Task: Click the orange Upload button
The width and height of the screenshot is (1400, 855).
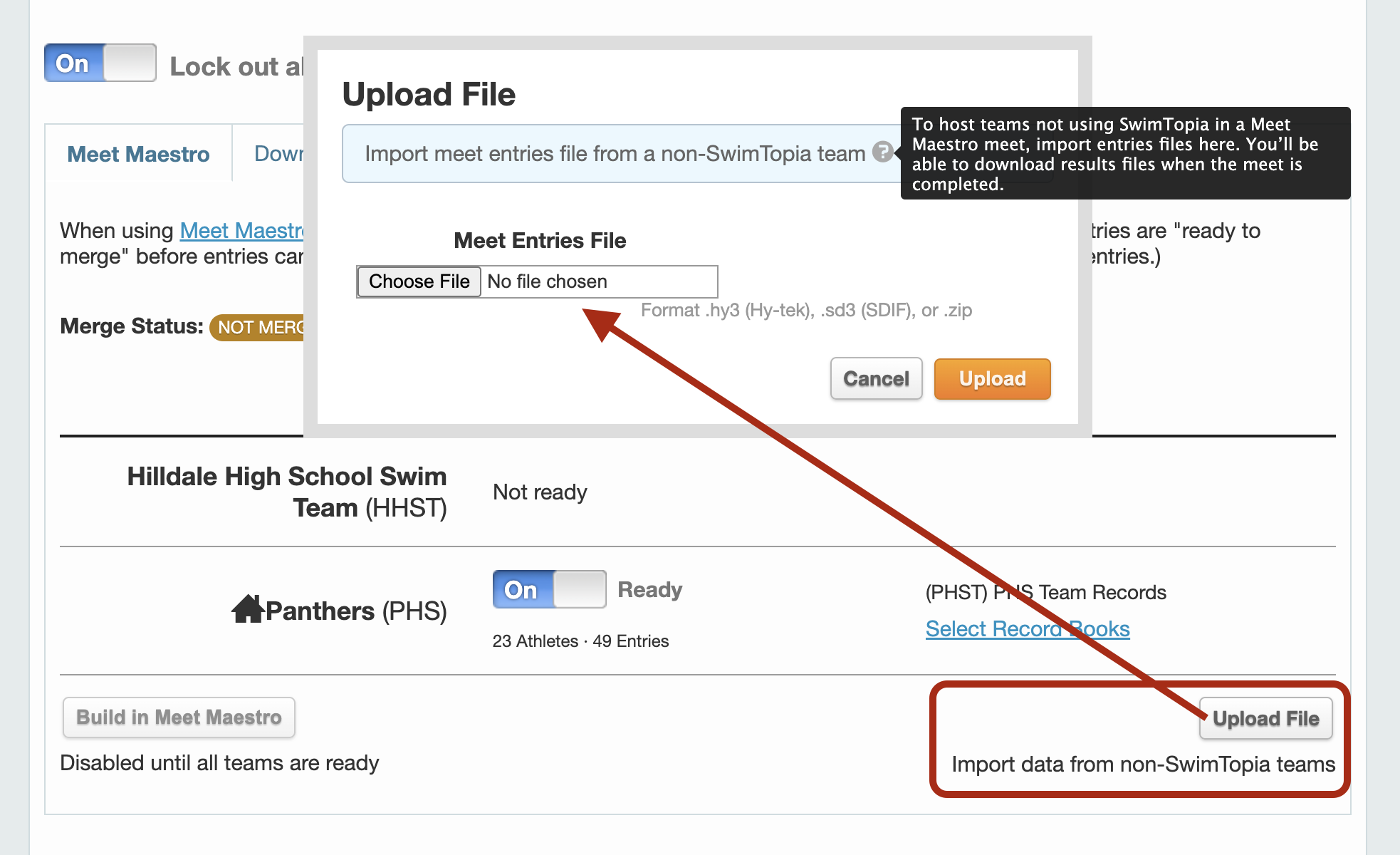Action: click(x=992, y=378)
